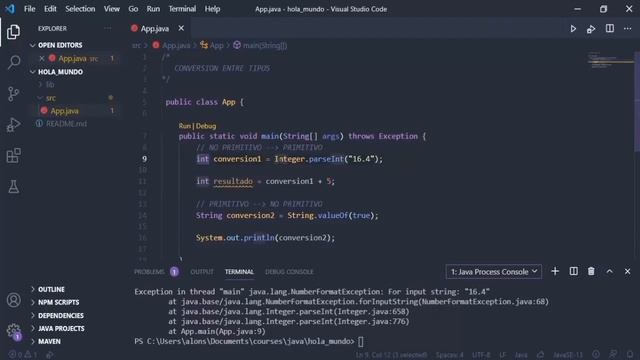Screen dimensions: 640x360
Task: Open the Edit menu
Action: (50, 9)
